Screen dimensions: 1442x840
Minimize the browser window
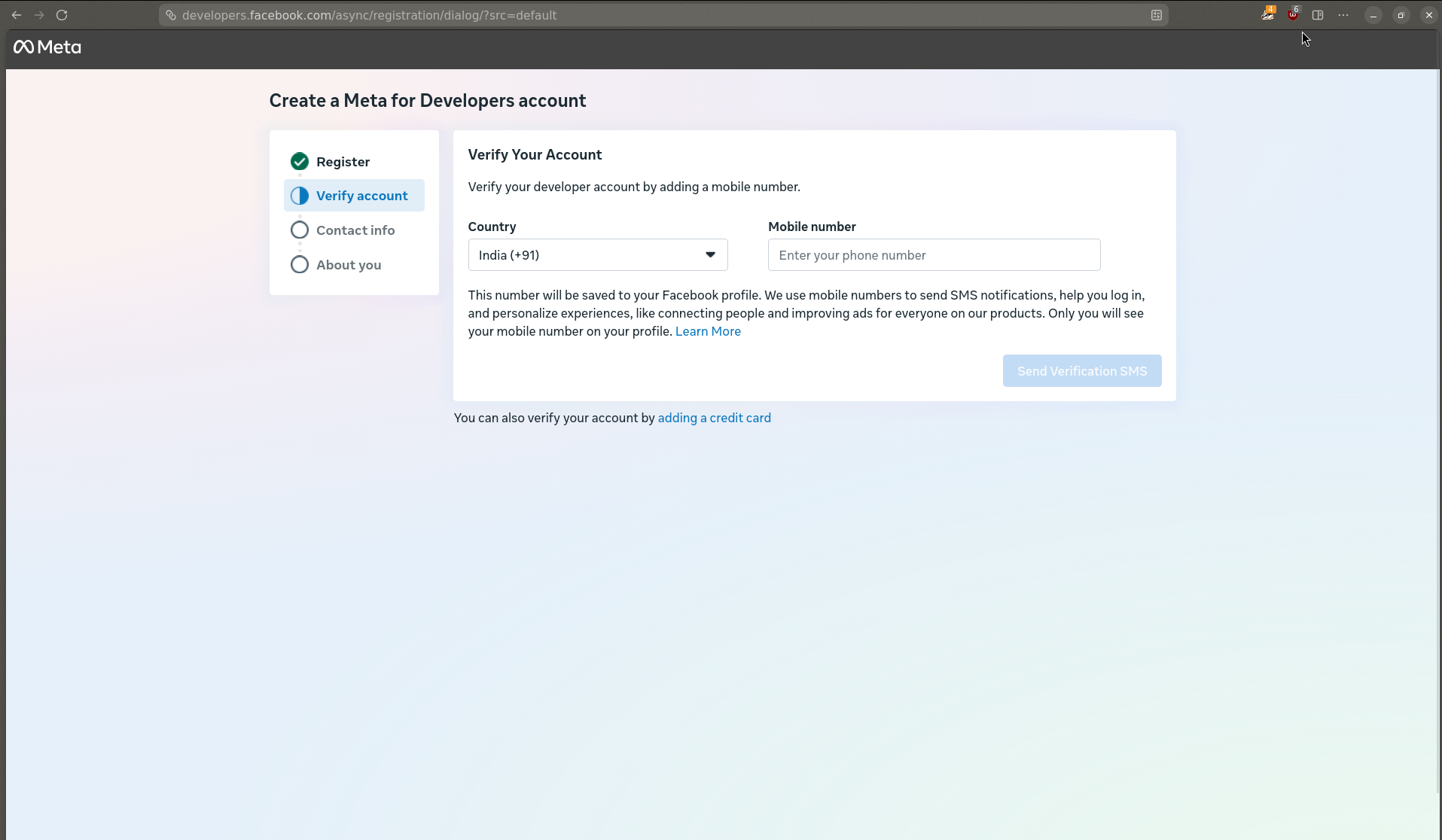coord(1373,15)
